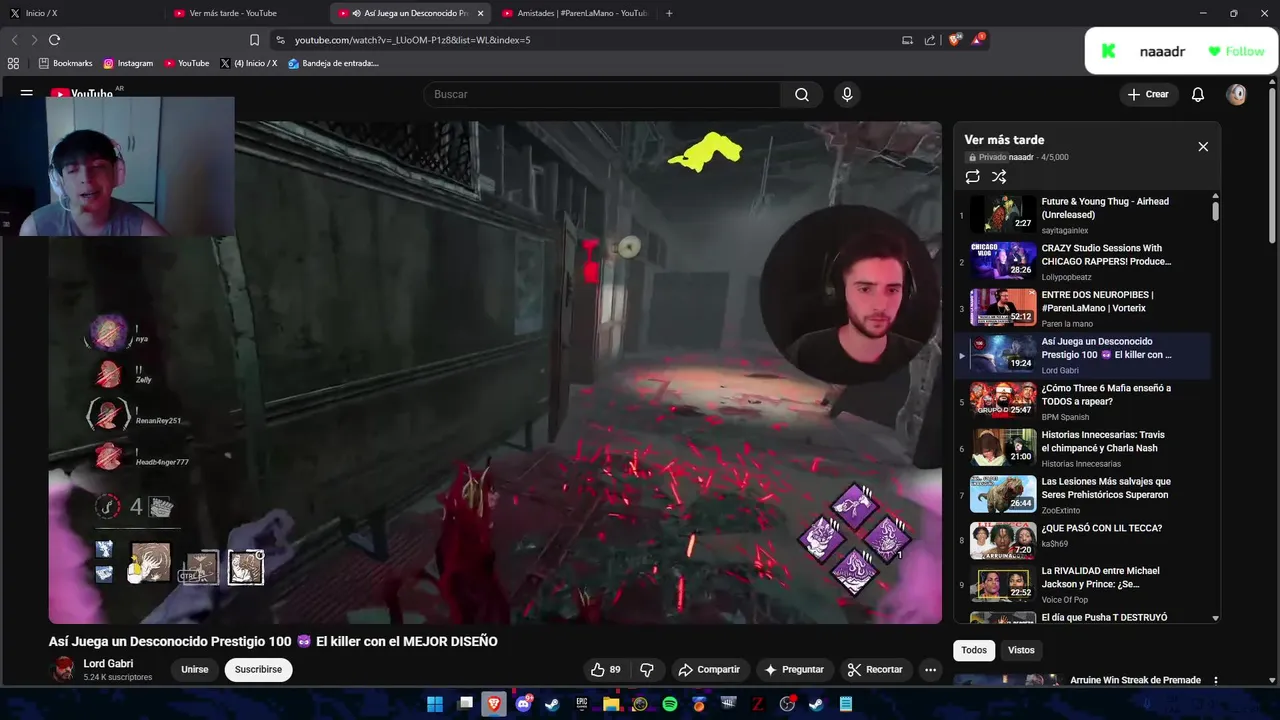Play ENTRE DOS NEUROPIBES playlist item

[x=1085, y=308]
